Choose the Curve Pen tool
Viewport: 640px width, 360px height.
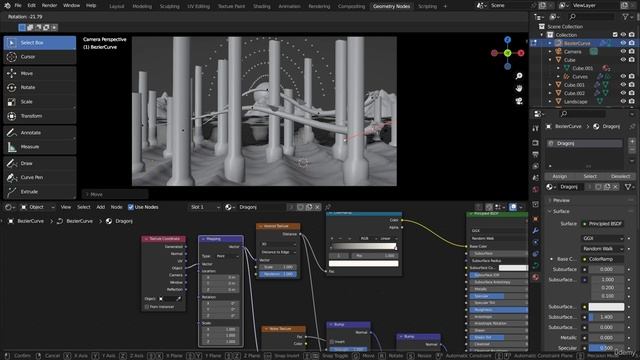pos(40,178)
